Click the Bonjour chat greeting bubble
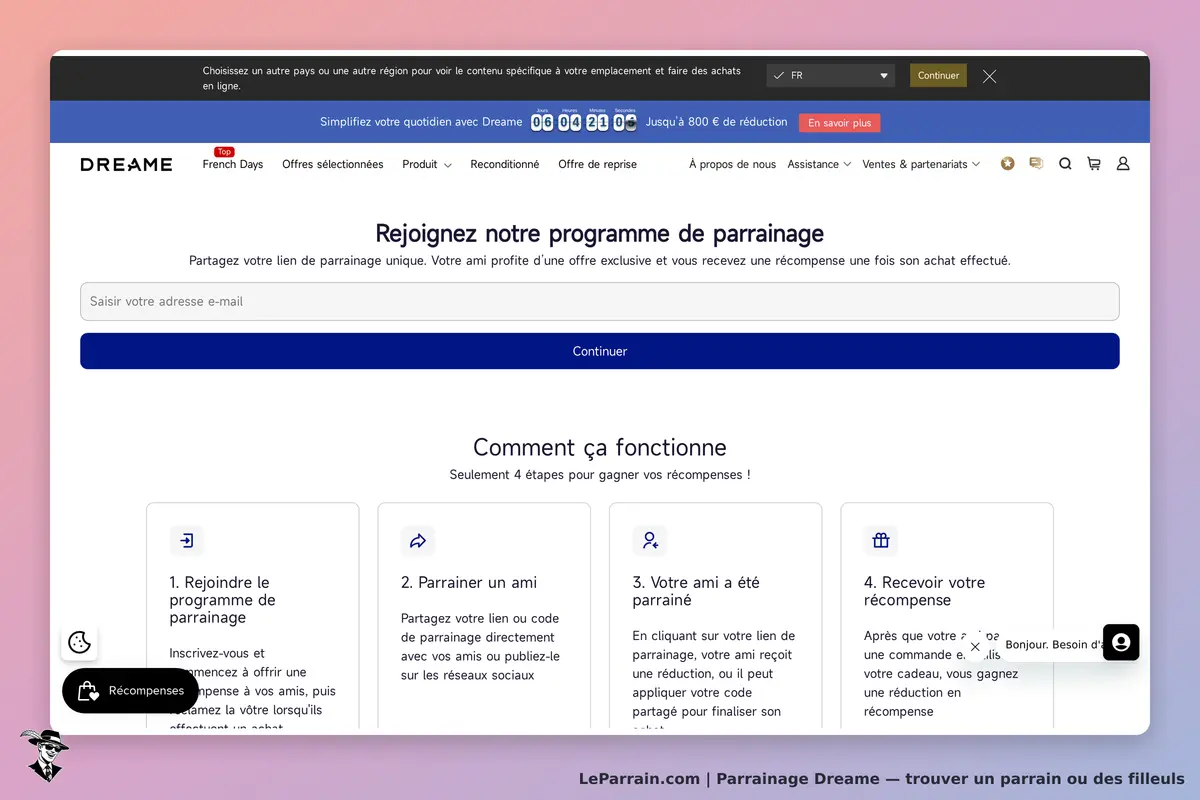 (x=1050, y=645)
